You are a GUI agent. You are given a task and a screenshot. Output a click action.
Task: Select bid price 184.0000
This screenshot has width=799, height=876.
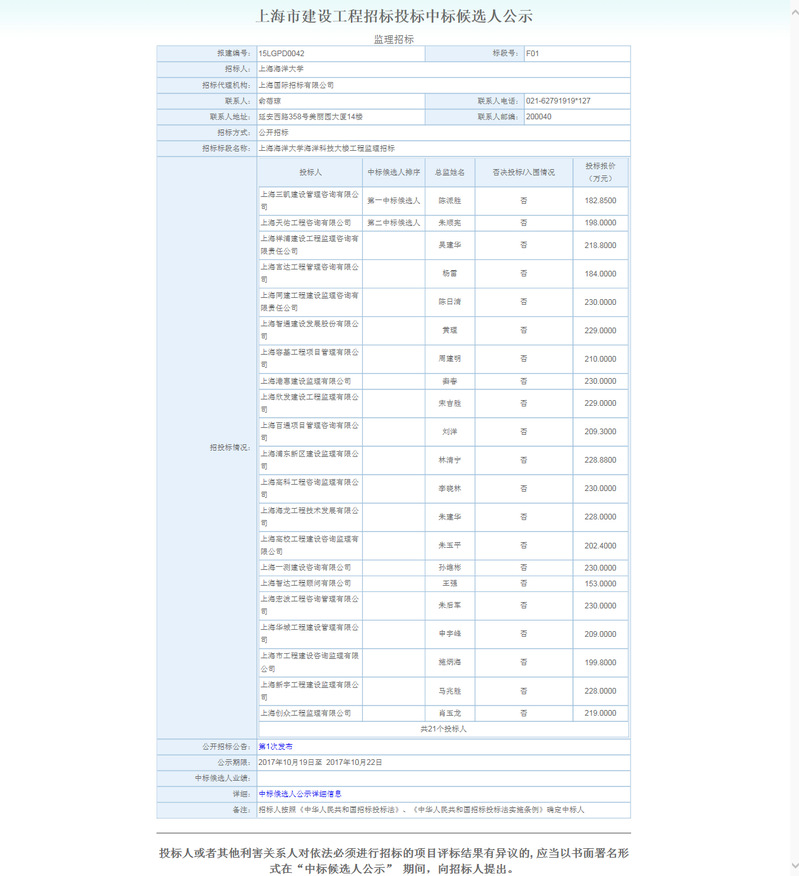[x=601, y=274]
